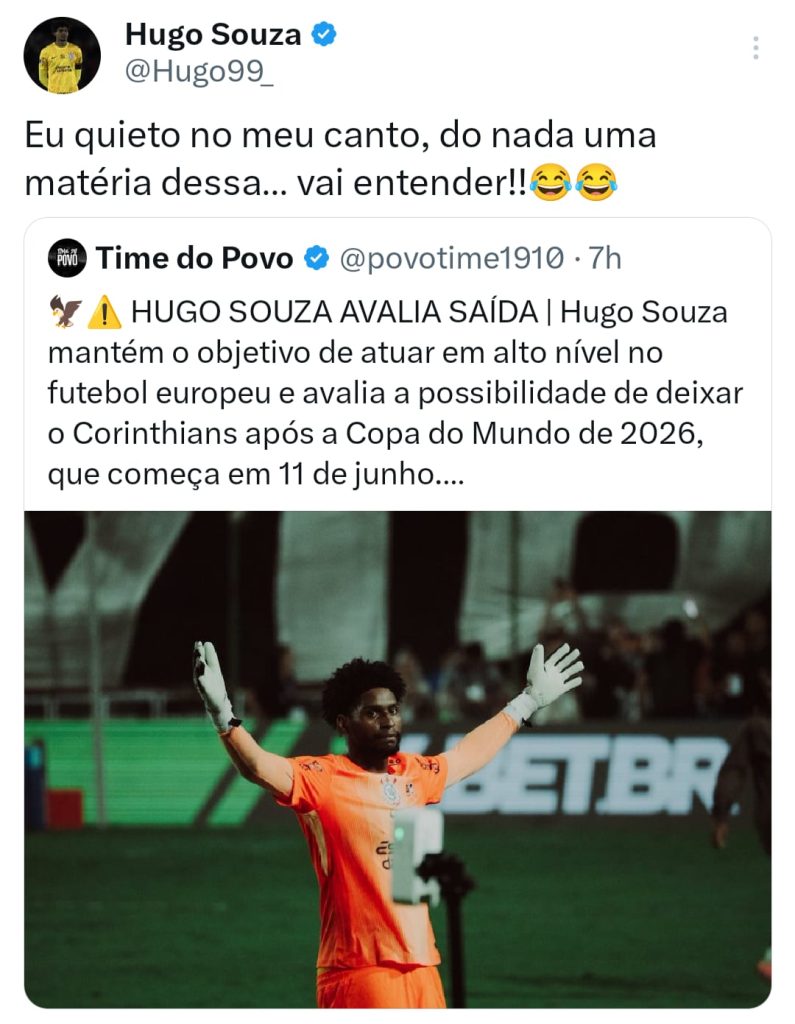
Task: Click the HUGO SOUZA AVALIA SAÍDA headline text
Action: click(334, 312)
